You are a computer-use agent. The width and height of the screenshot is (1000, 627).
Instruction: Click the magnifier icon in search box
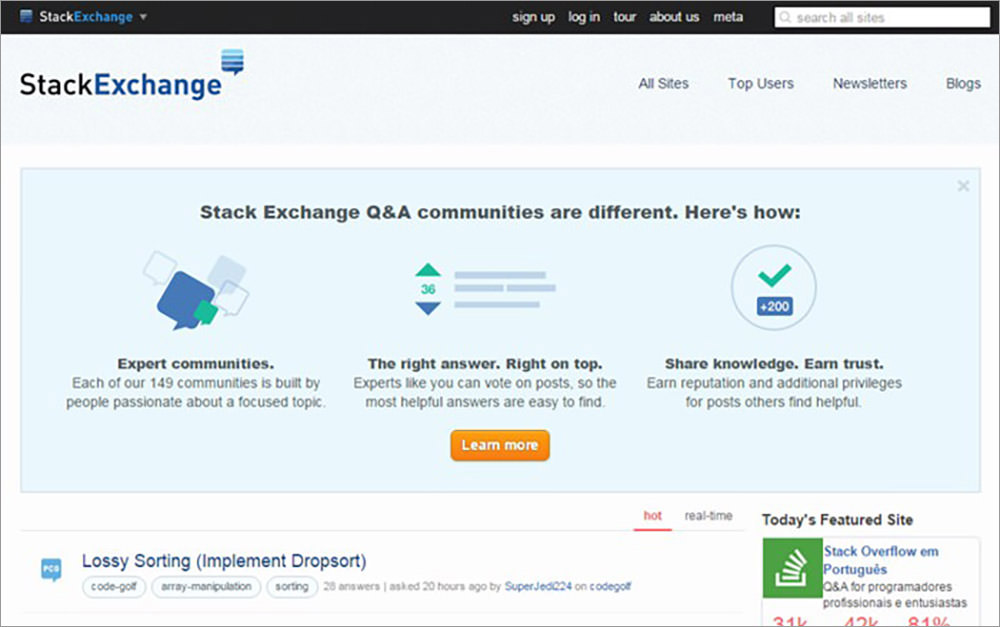coord(785,17)
